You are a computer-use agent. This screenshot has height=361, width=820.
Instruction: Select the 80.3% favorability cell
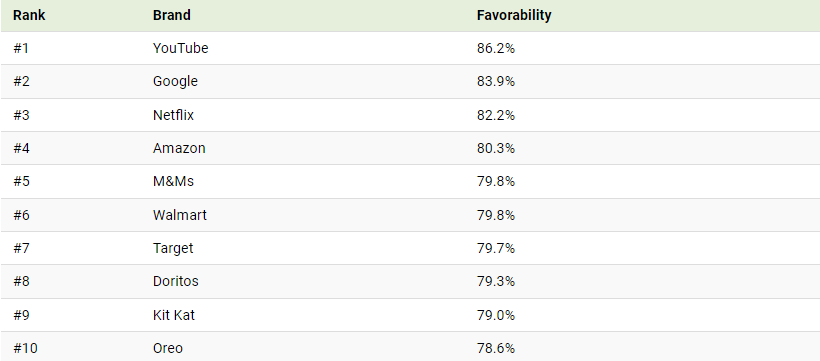coord(496,148)
